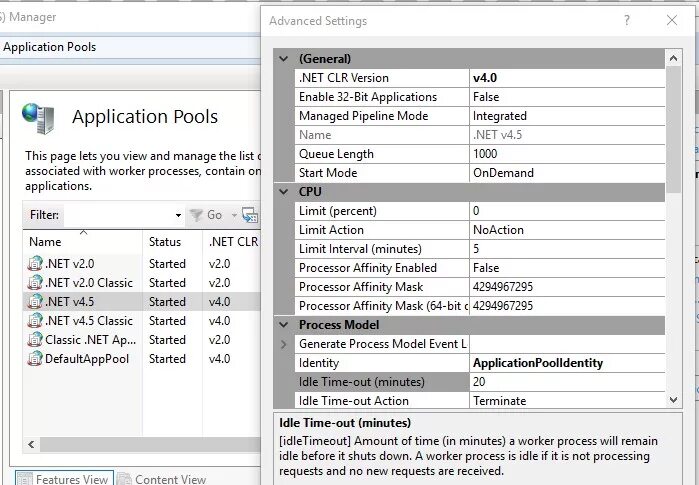699x485 pixels.
Task: Click the .NET v2.0 app pool icon
Action: (36, 264)
